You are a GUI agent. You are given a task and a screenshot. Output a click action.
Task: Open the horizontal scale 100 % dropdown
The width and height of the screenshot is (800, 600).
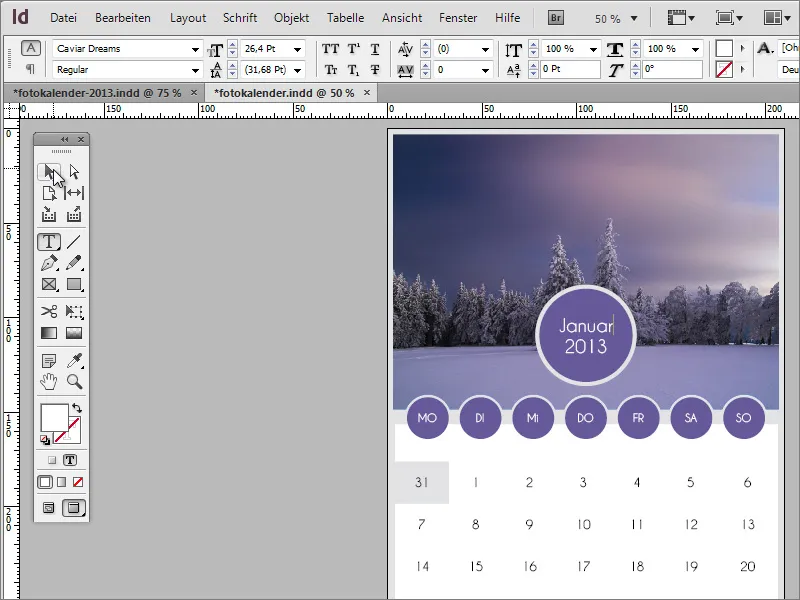pos(695,49)
